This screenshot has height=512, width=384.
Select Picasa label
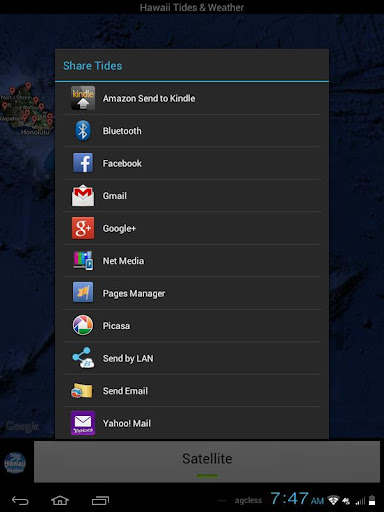(116, 326)
